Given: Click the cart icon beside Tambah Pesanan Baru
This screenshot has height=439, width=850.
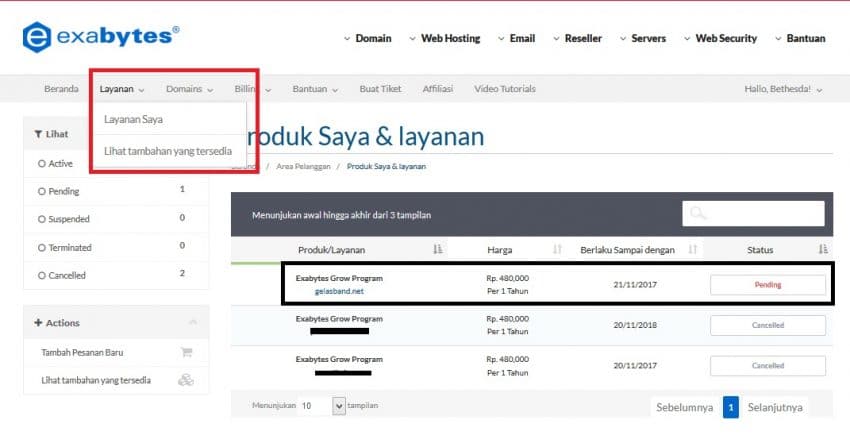Looking at the screenshot, I should click(187, 352).
